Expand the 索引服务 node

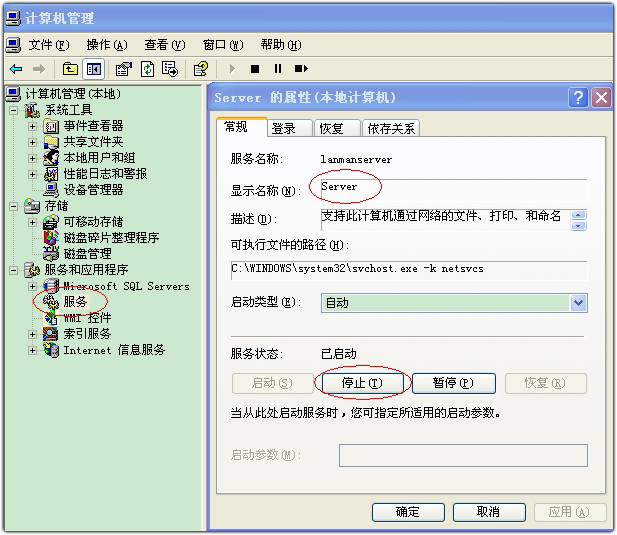click(33, 334)
